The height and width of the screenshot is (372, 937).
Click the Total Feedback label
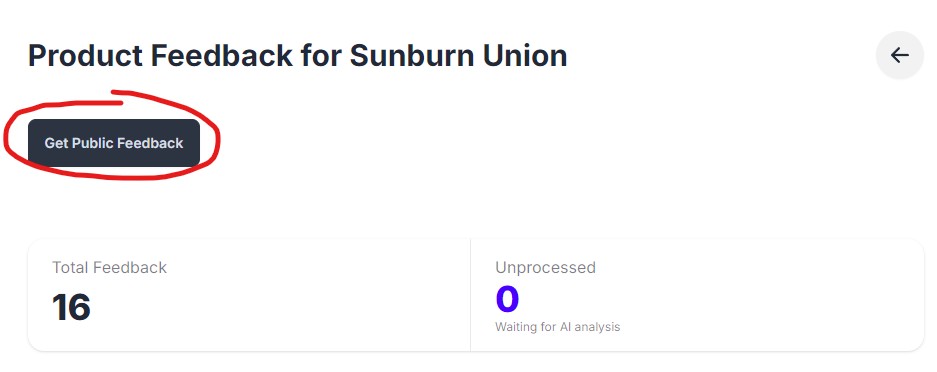click(109, 268)
